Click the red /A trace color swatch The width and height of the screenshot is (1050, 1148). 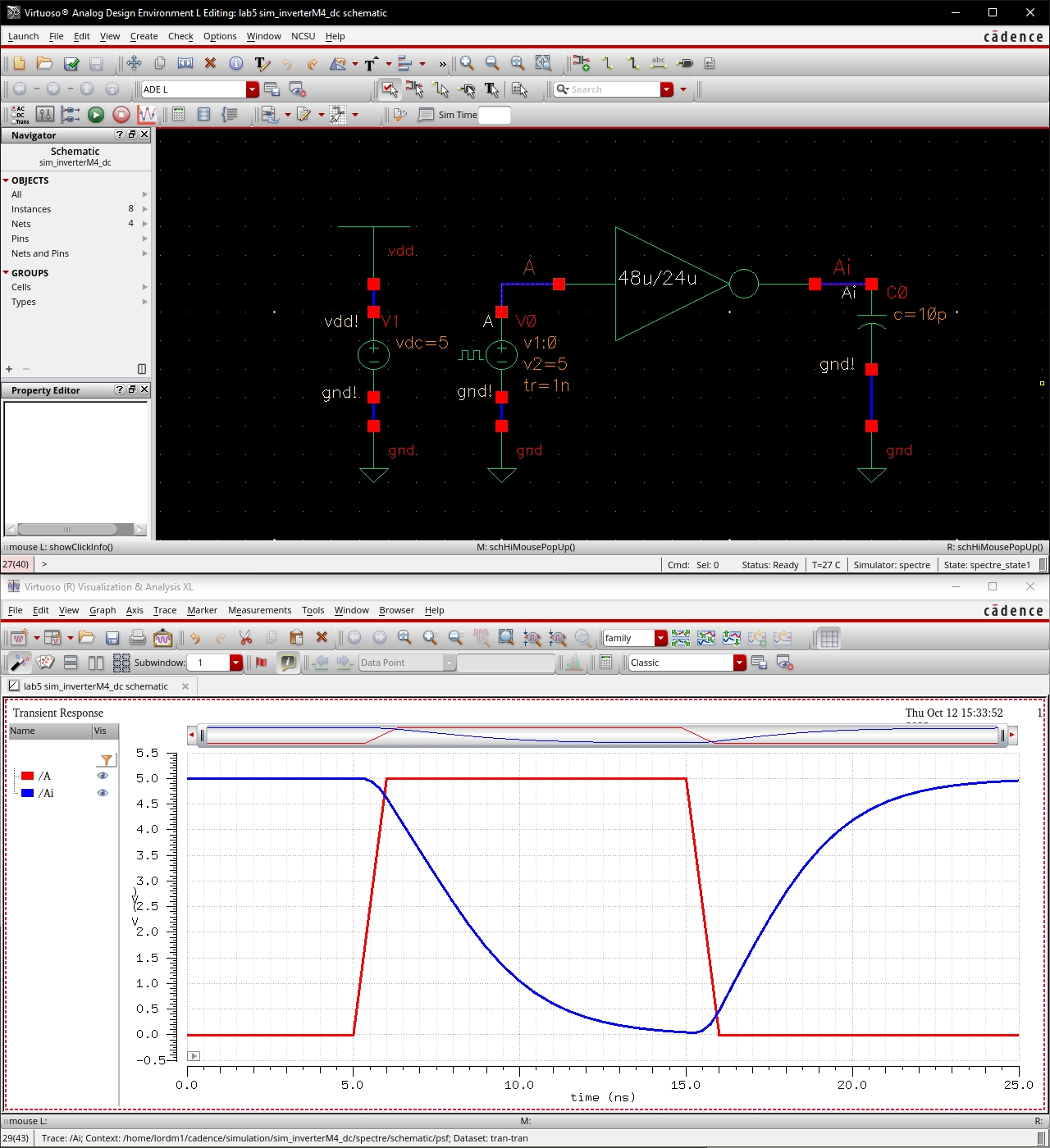[x=28, y=776]
